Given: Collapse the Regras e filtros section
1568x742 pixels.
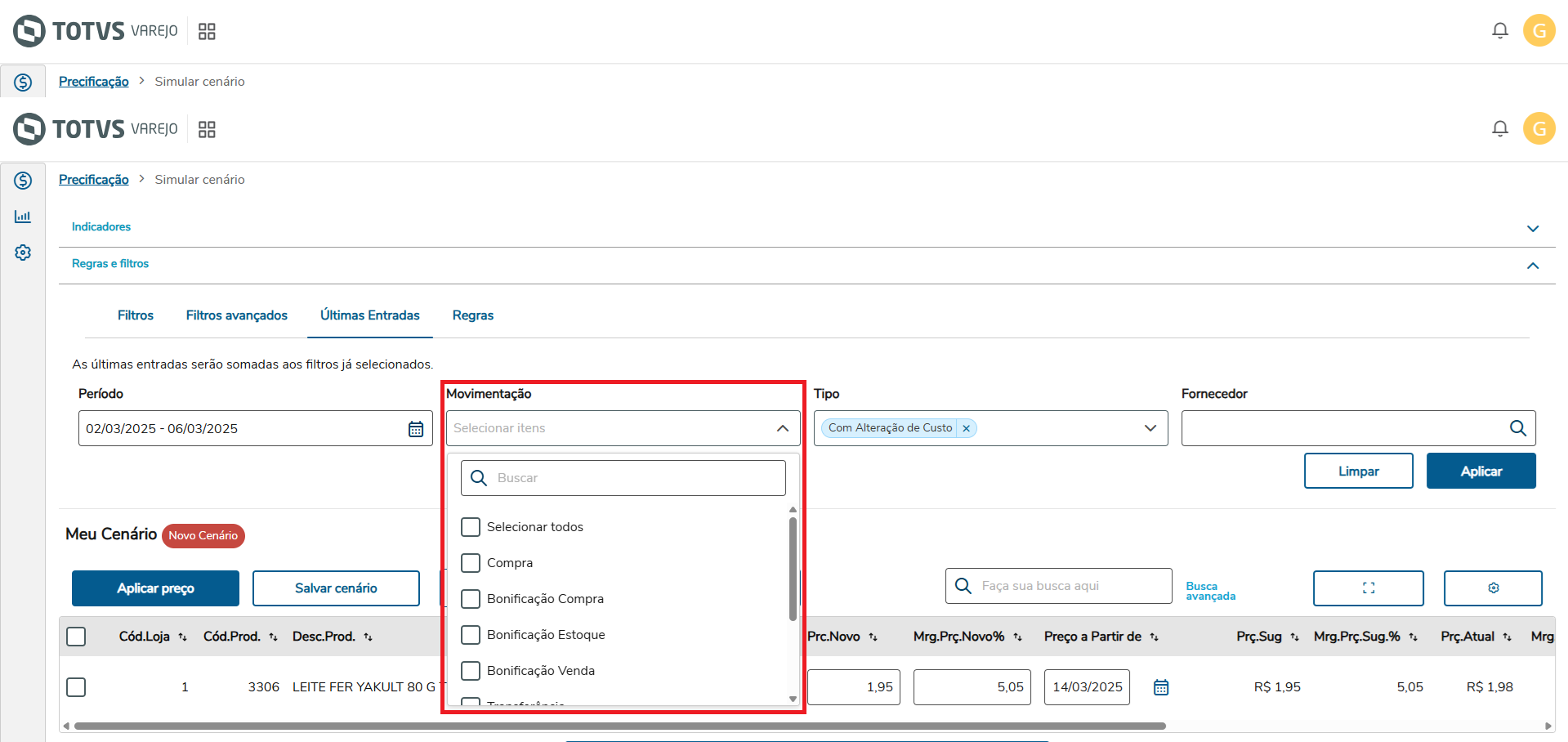Looking at the screenshot, I should [x=1533, y=266].
